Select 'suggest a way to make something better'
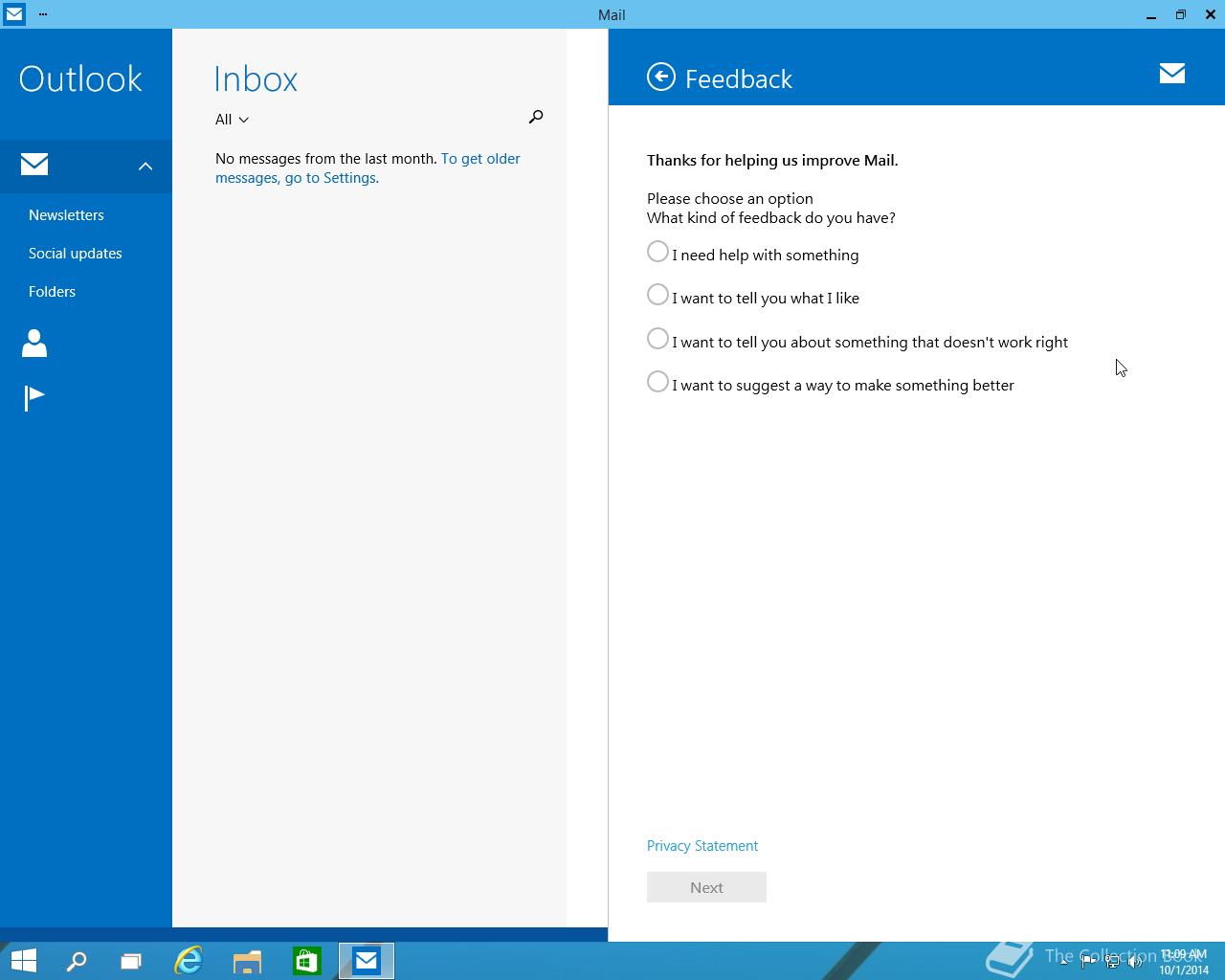This screenshot has width=1225, height=980. (657, 382)
